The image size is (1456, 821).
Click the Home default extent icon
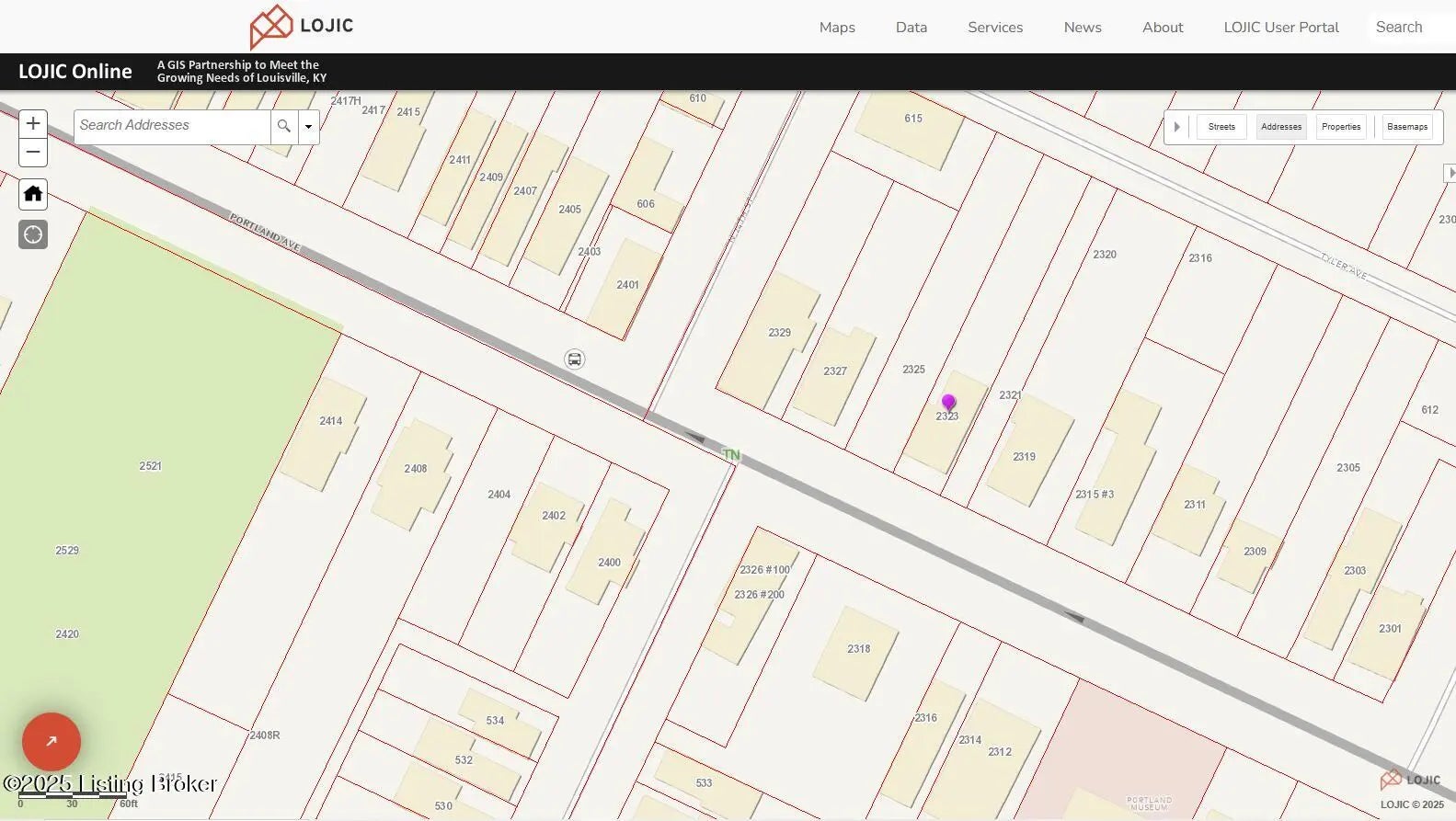point(33,193)
